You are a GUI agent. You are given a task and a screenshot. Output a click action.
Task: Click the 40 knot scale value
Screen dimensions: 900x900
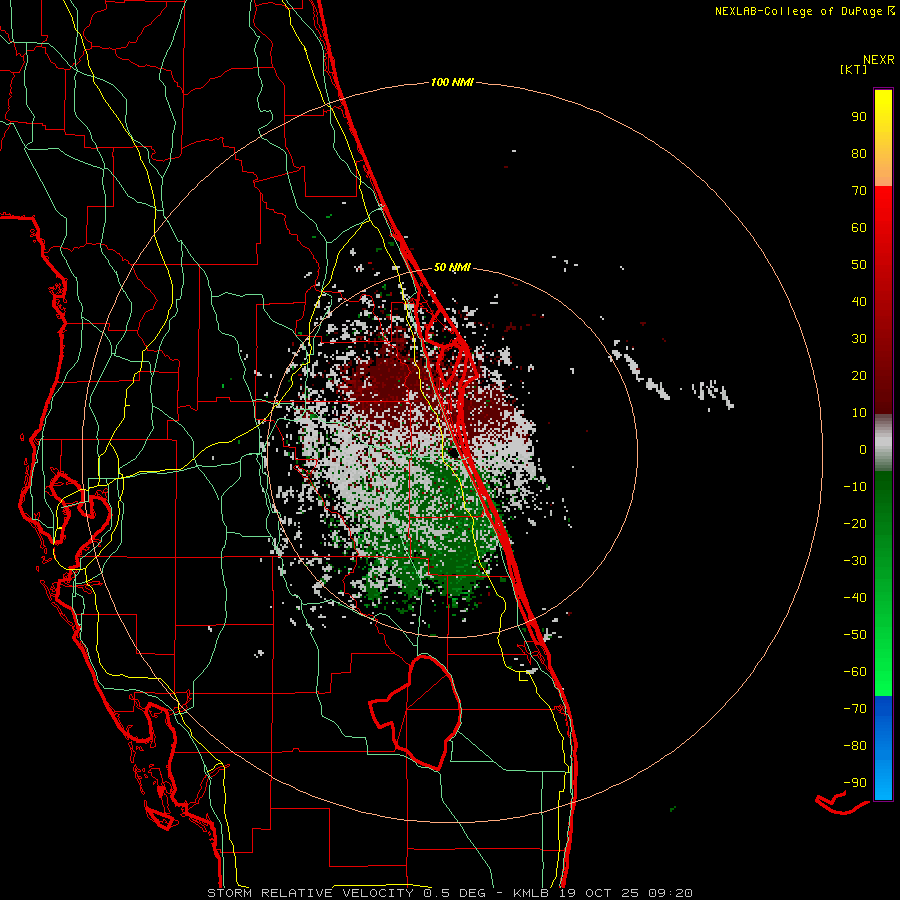[859, 302]
